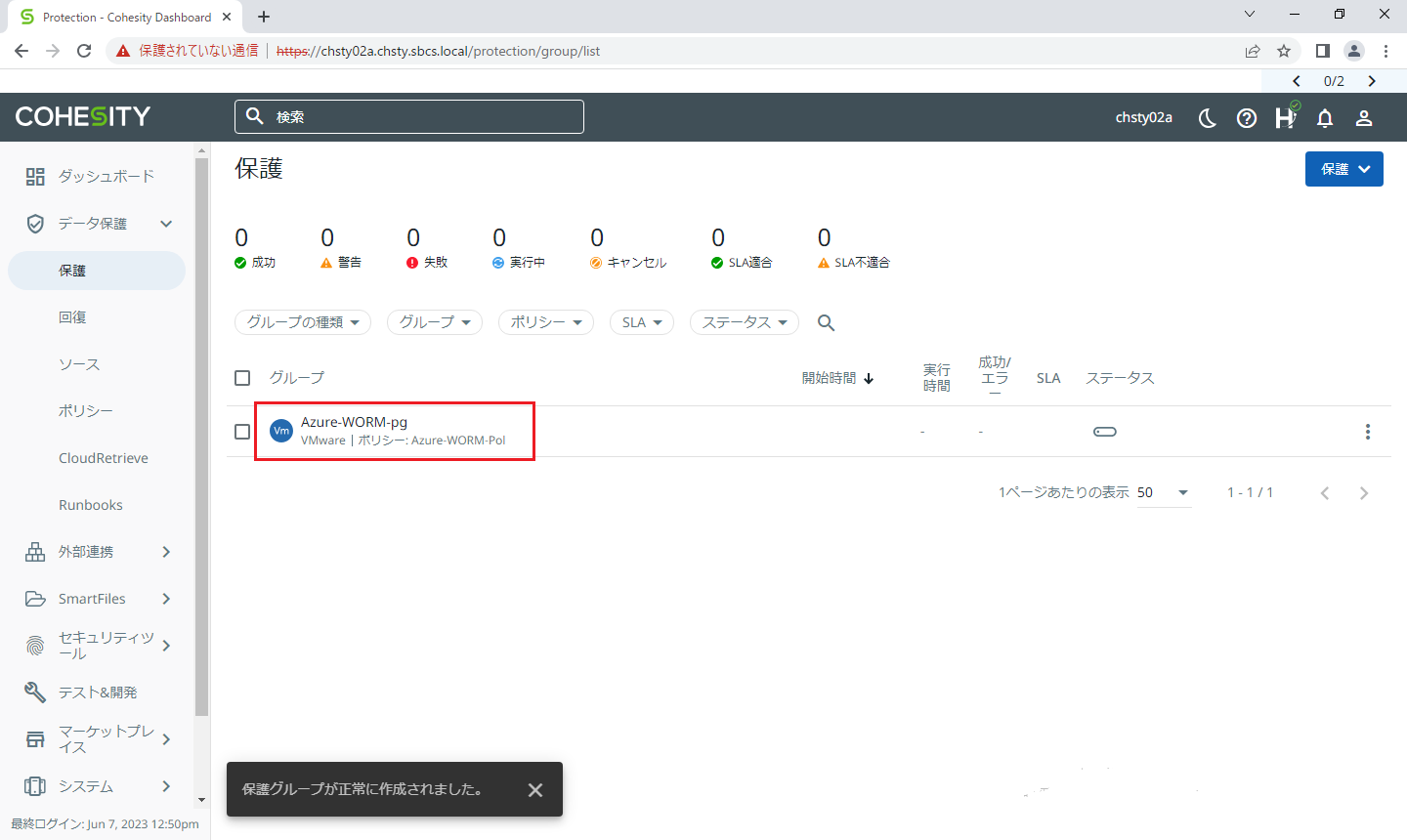
Task: Expand the システム sidebar section
Action: coord(166,786)
